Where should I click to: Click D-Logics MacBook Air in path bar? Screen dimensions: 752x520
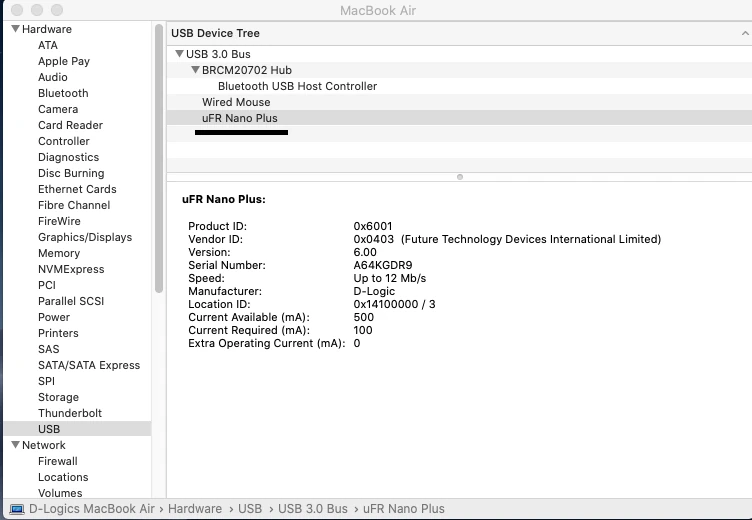92,508
